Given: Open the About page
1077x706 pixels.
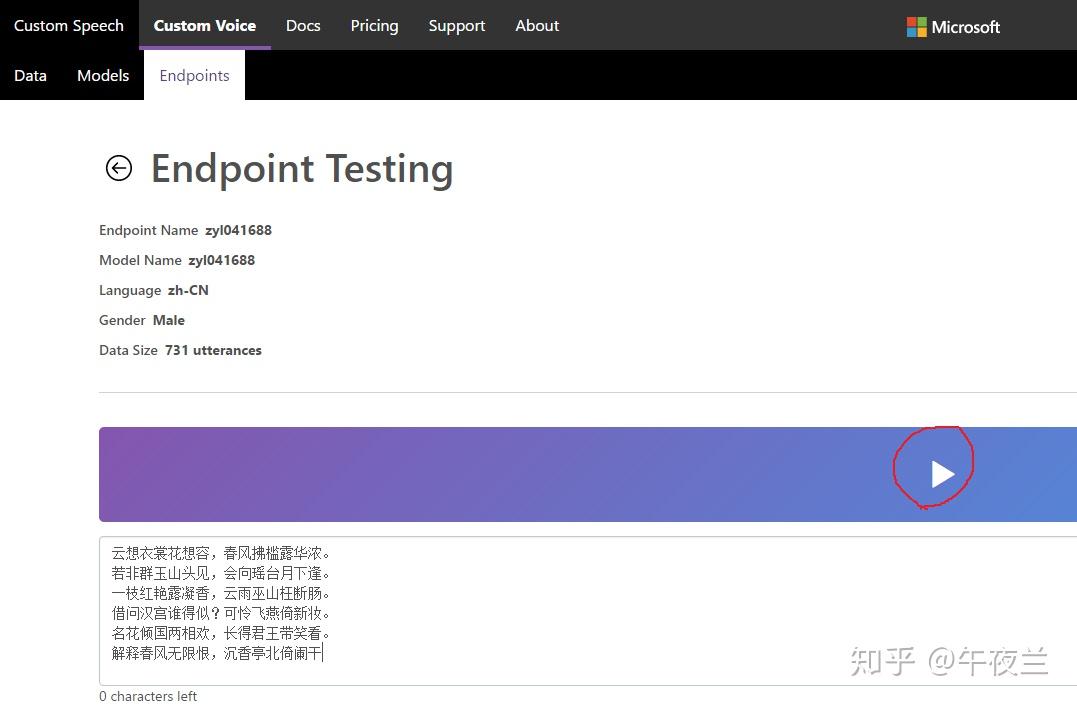Looking at the screenshot, I should point(537,25).
